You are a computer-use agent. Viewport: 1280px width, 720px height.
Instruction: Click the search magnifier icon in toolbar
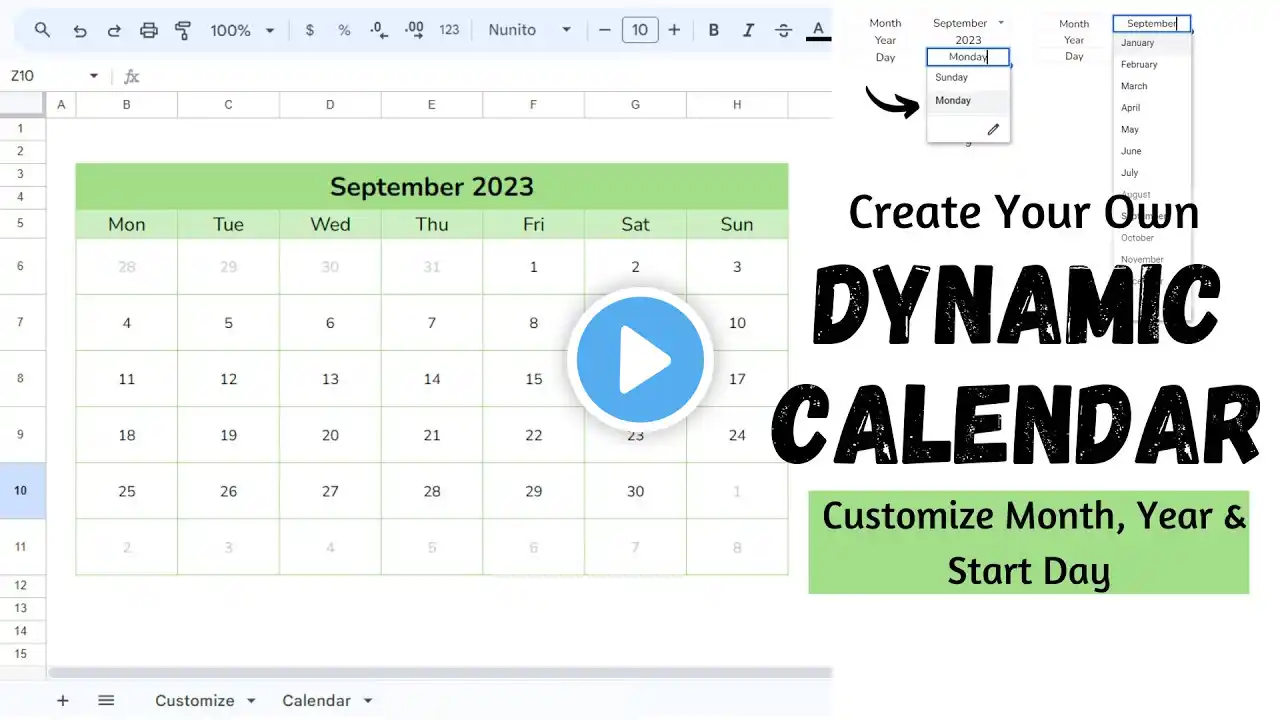coord(42,30)
